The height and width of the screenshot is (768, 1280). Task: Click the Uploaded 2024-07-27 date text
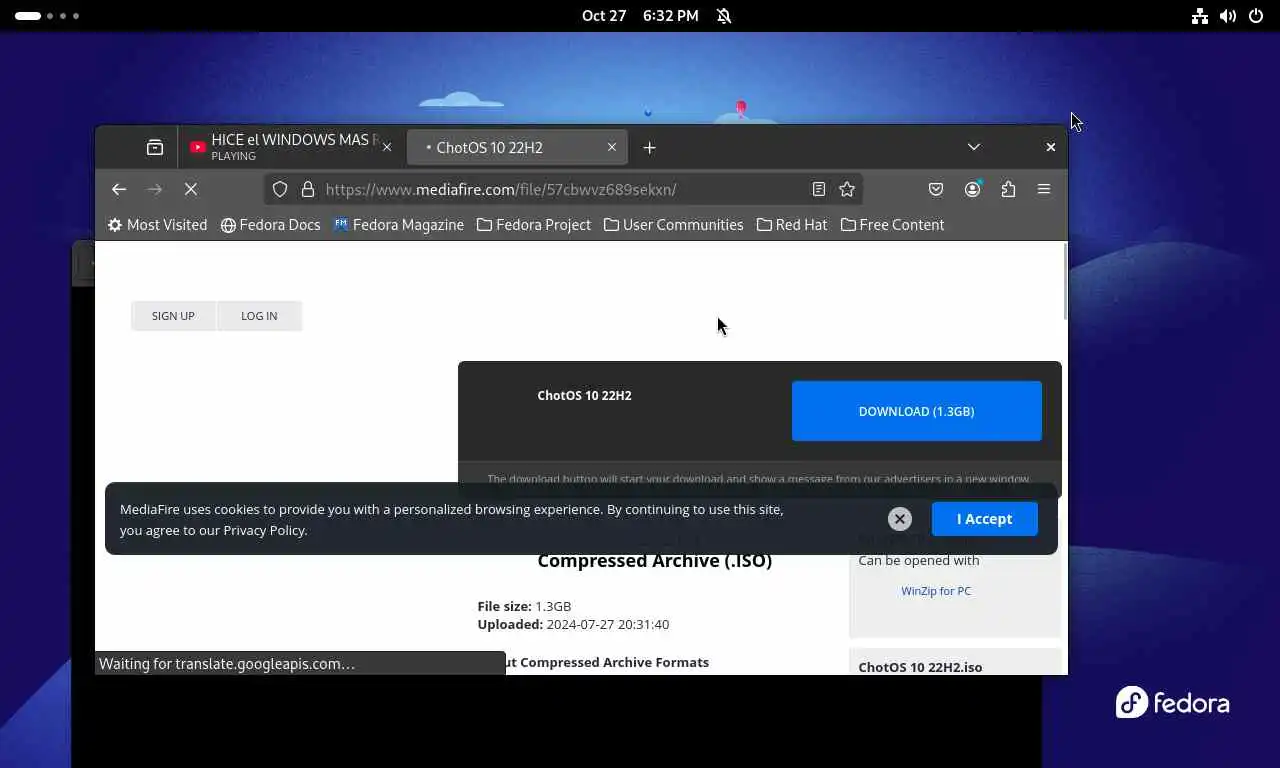(x=573, y=624)
